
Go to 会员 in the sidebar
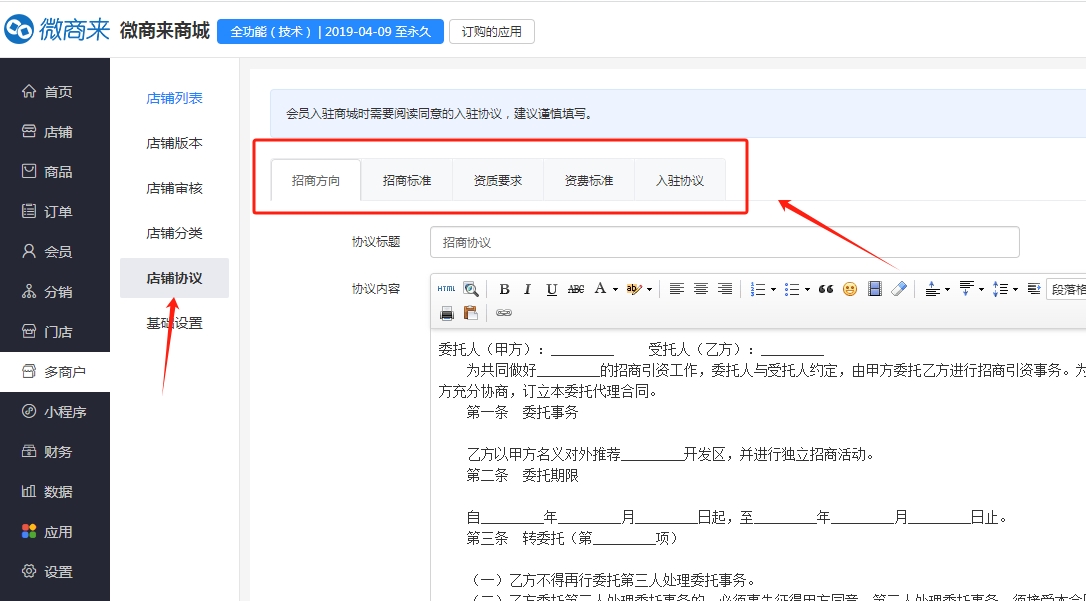(58, 252)
